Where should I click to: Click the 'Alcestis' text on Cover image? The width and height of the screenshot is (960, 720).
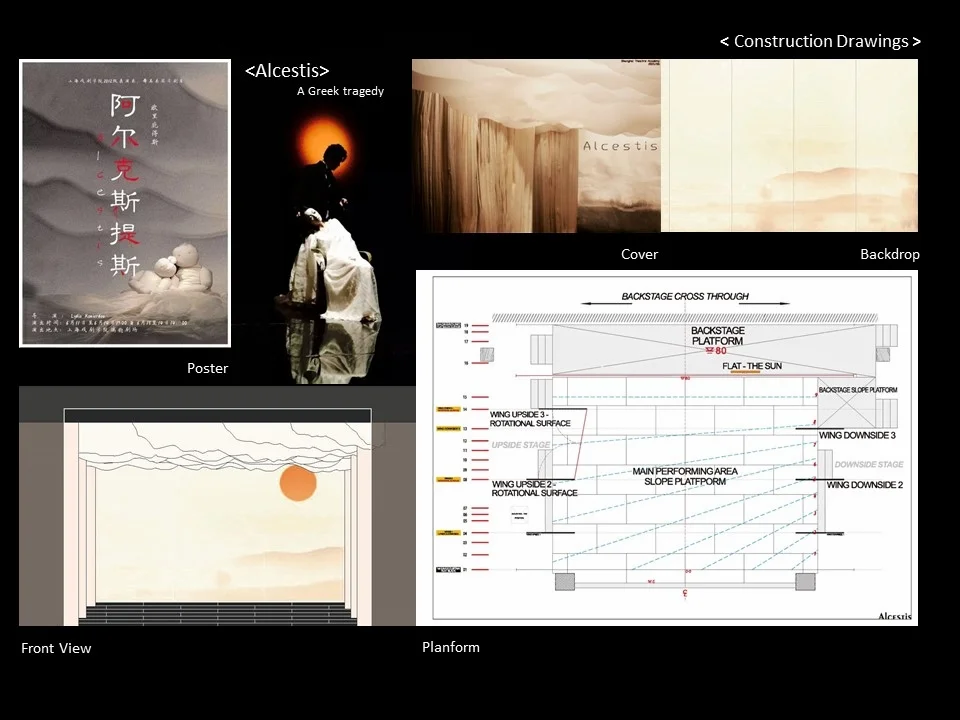click(620, 146)
